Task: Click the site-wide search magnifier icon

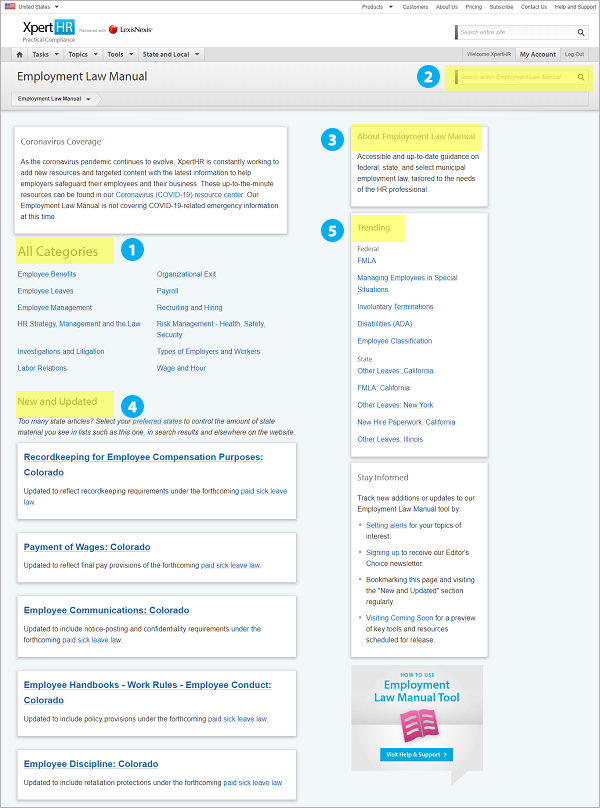Action: click(581, 32)
